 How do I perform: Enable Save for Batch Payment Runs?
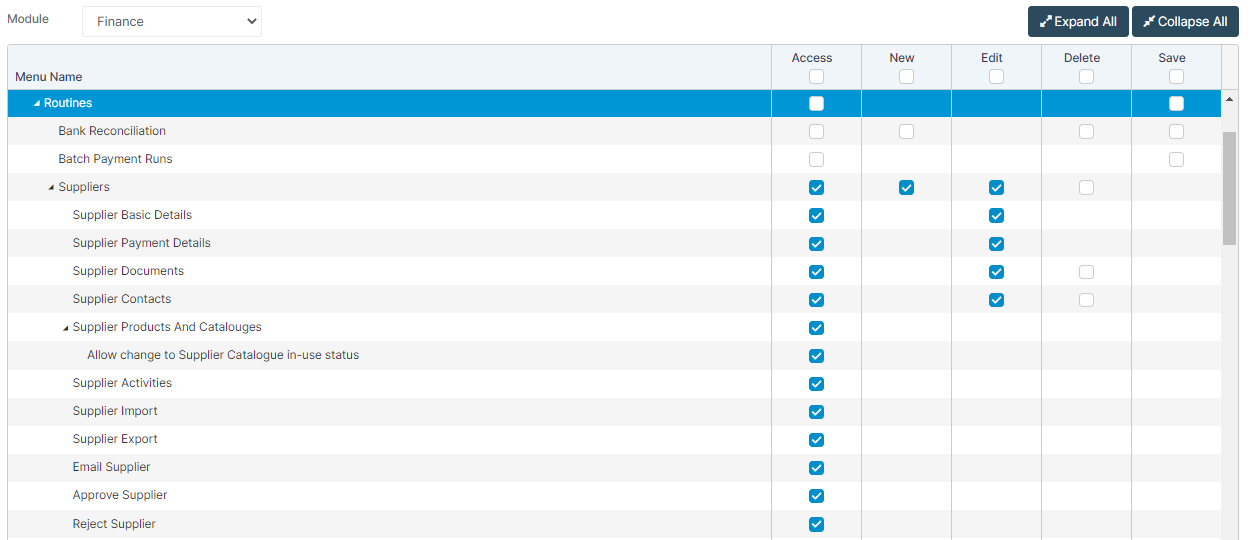(1176, 159)
